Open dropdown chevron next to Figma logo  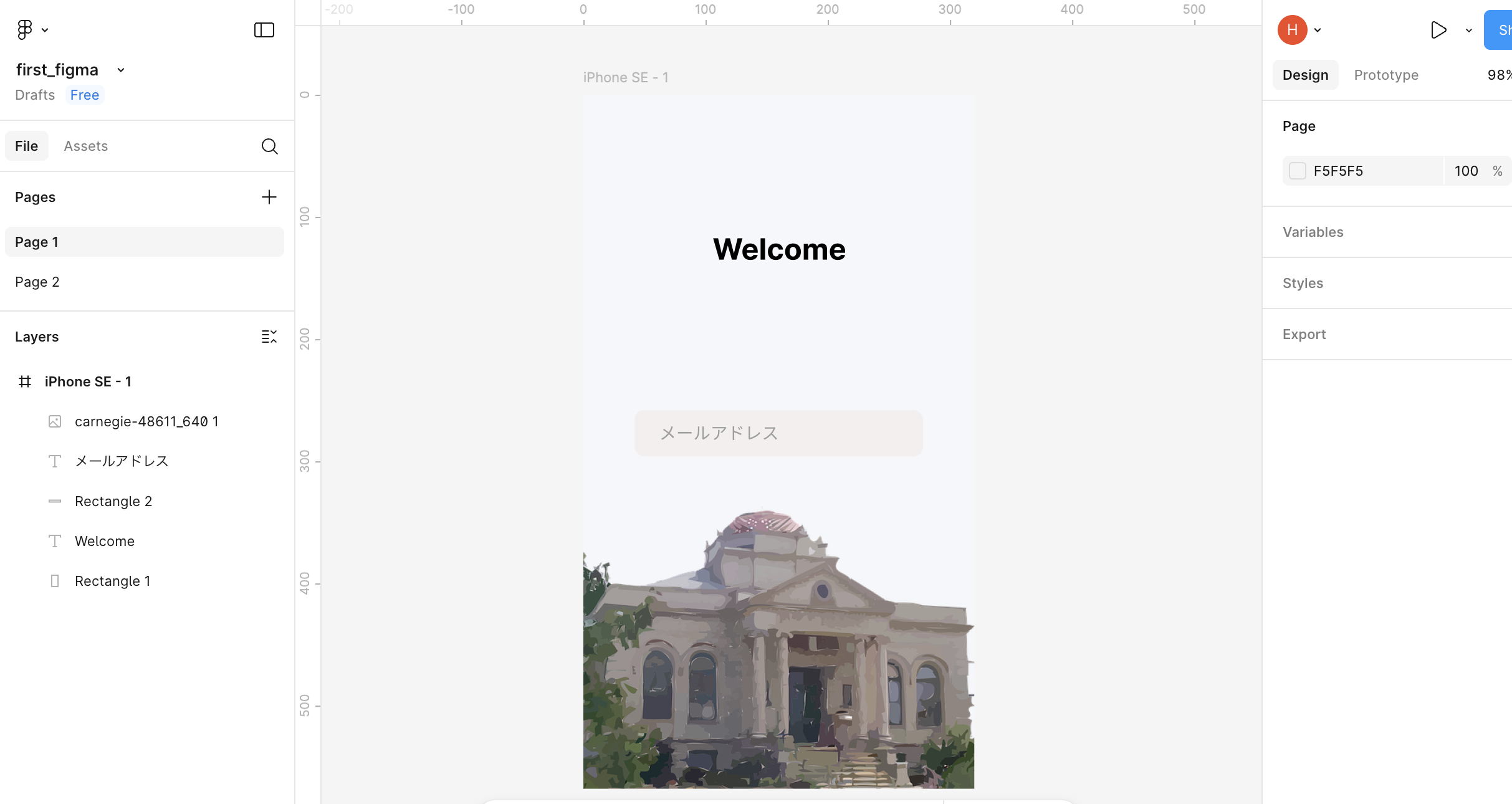pyautogui.click(x=45, y=30)
